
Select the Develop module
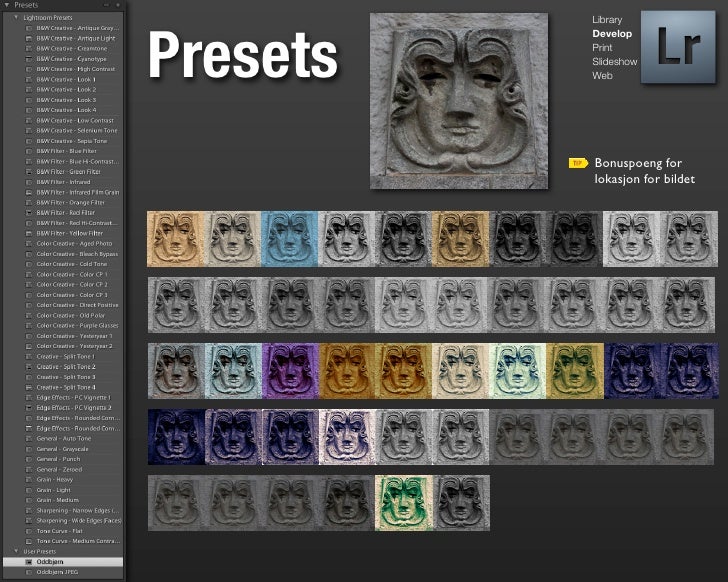coord(612,34)
